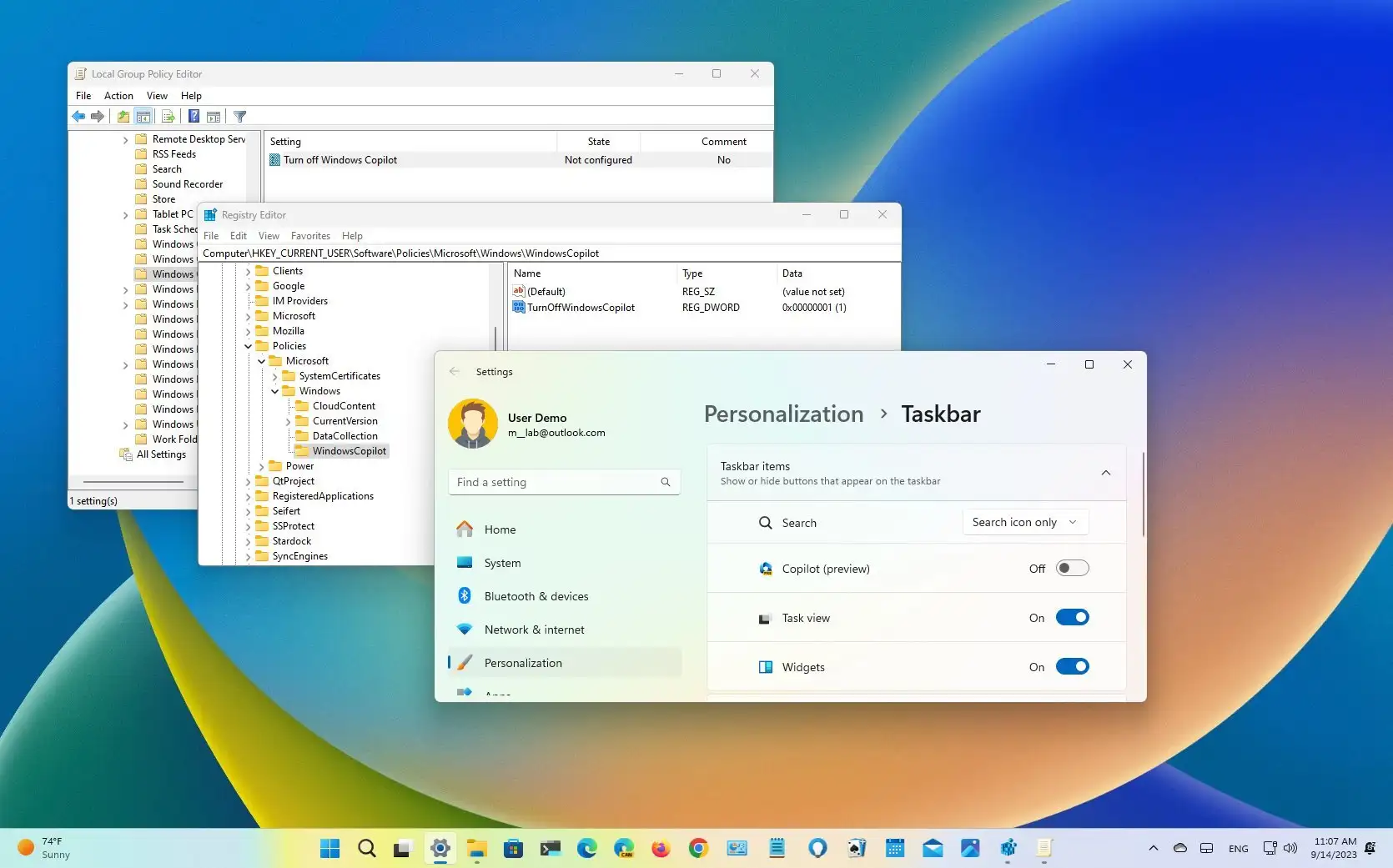Open Favorites menu in Registry Editor

point(310,236)
